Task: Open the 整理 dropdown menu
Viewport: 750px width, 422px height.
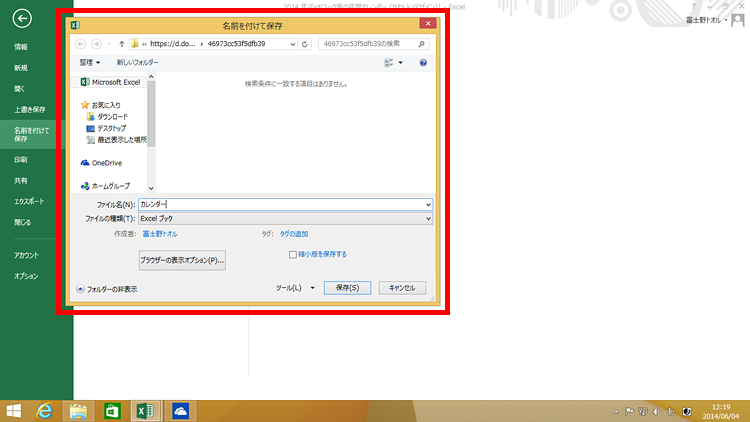Action: point(91,62)
